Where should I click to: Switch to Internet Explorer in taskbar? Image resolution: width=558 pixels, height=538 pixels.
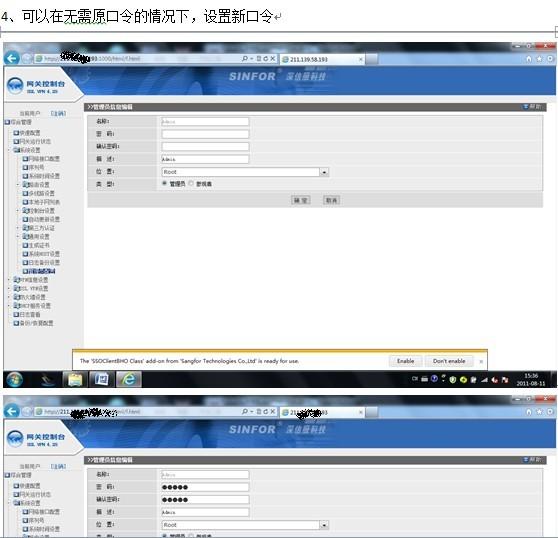[128, 379]
